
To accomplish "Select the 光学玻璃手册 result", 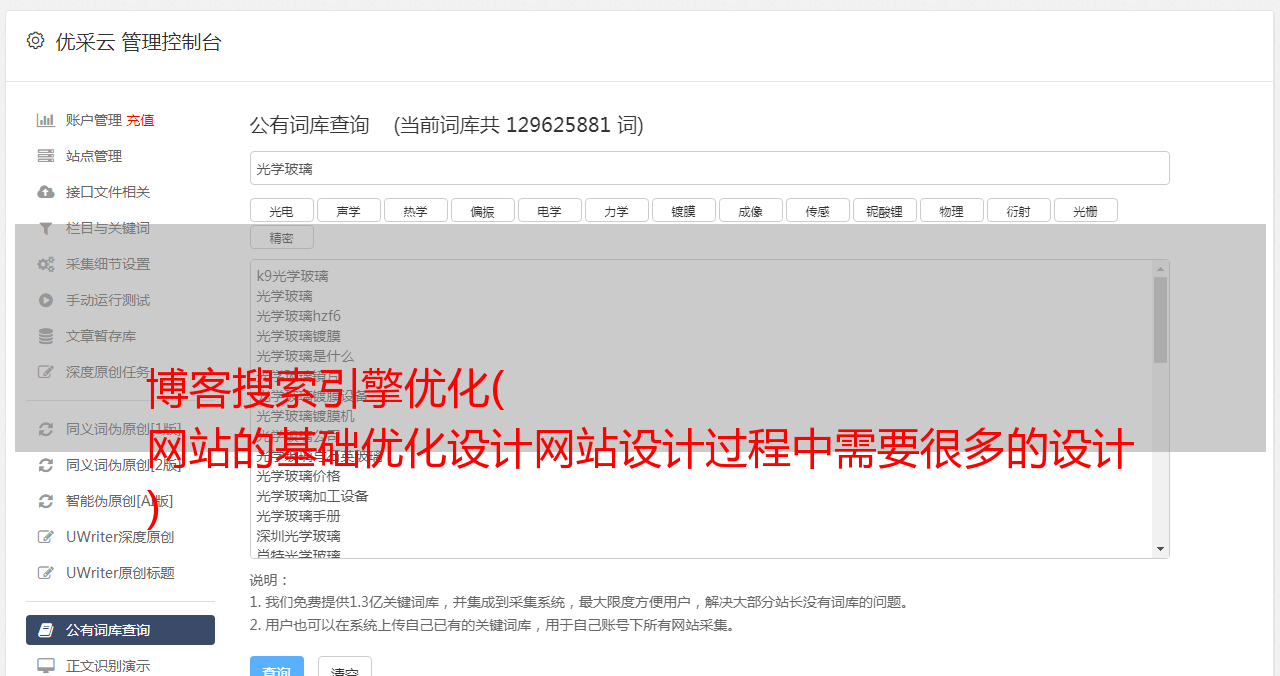I will pos(298,516).
